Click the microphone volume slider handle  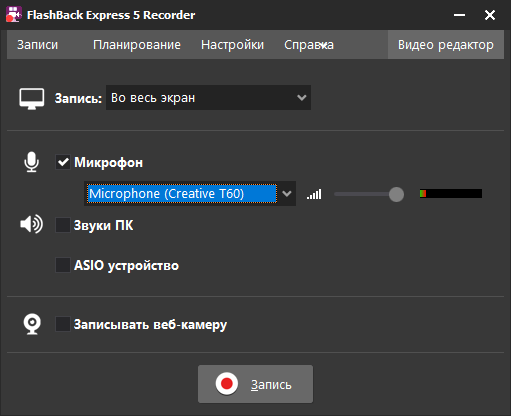click(396, 194)
